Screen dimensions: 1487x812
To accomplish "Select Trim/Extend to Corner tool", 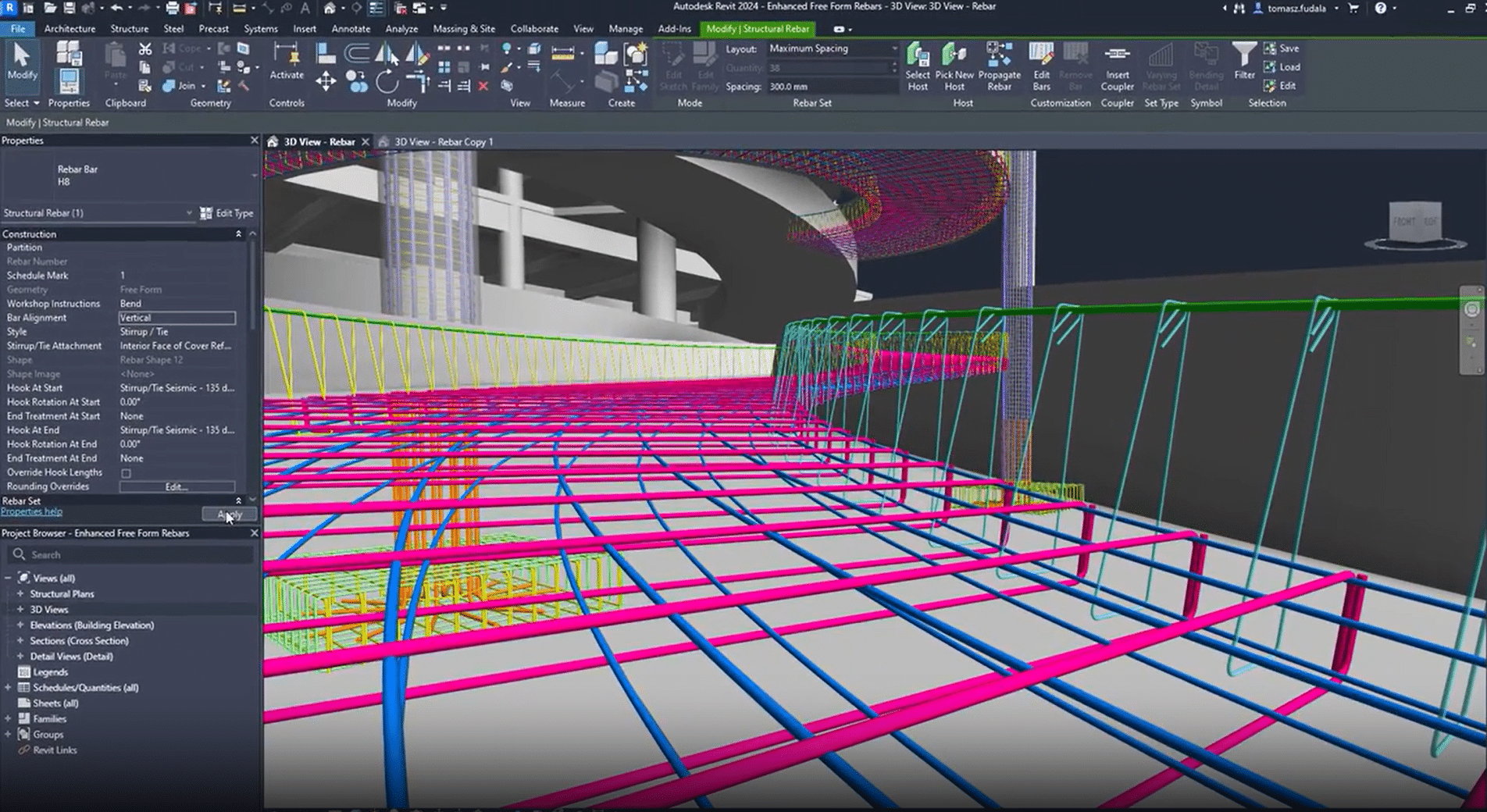I will point(418,81).
